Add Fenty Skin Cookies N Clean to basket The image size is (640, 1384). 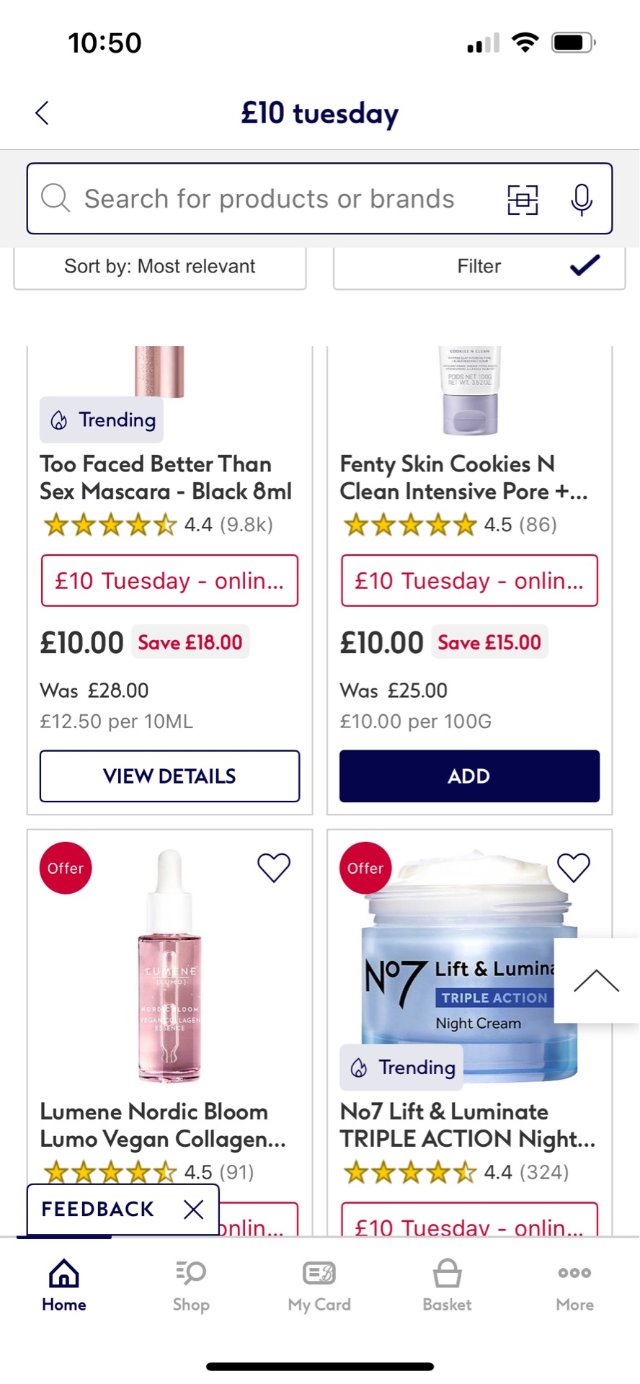(469, 776)
